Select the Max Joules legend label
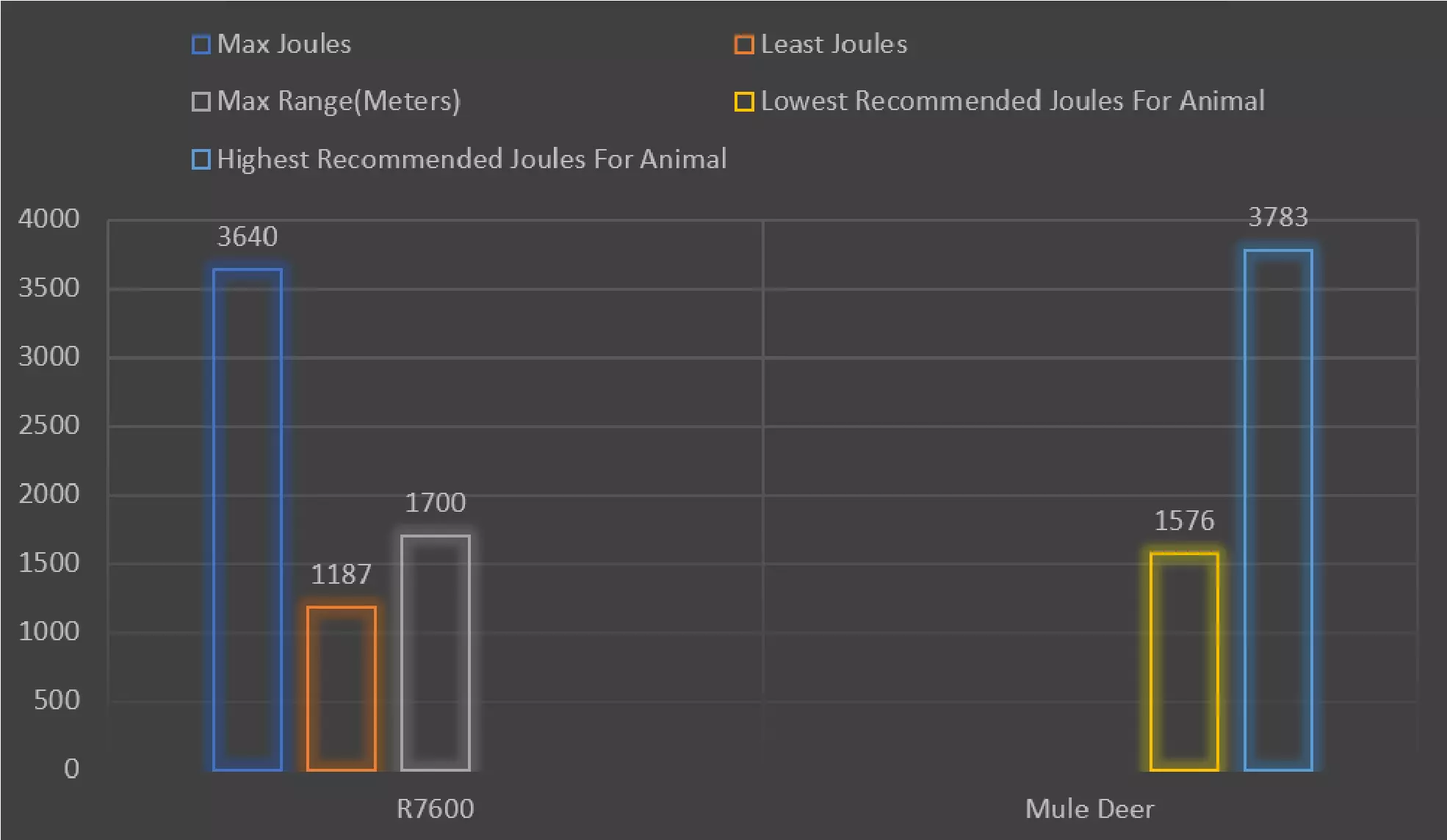The image size is (1447, 840). pos(284,44)
